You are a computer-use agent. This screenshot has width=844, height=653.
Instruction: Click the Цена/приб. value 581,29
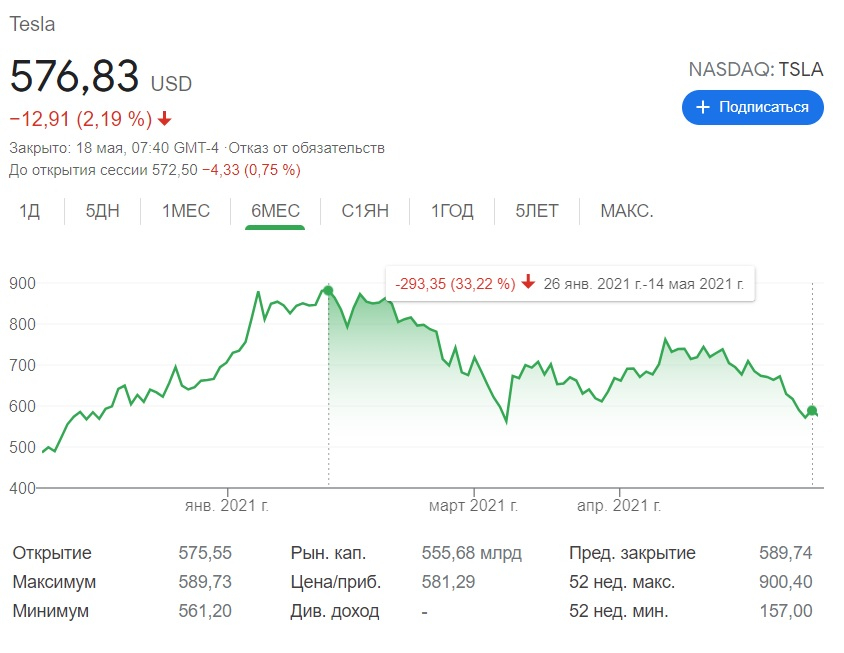pos(448,582)
